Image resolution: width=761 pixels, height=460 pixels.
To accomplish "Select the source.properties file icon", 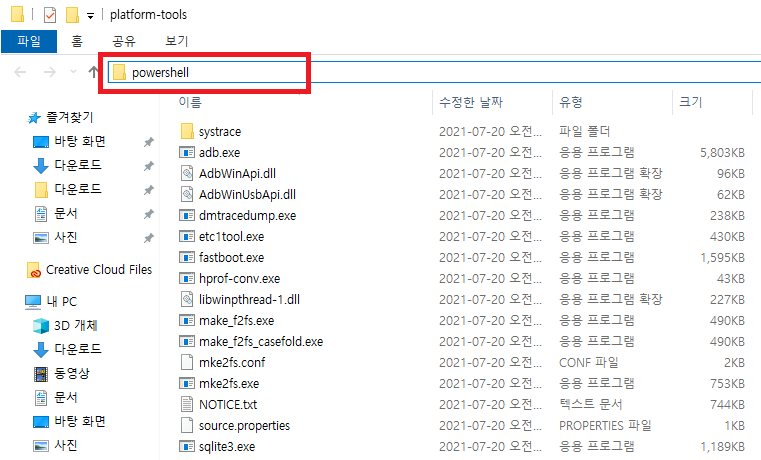I will [187, 426].
